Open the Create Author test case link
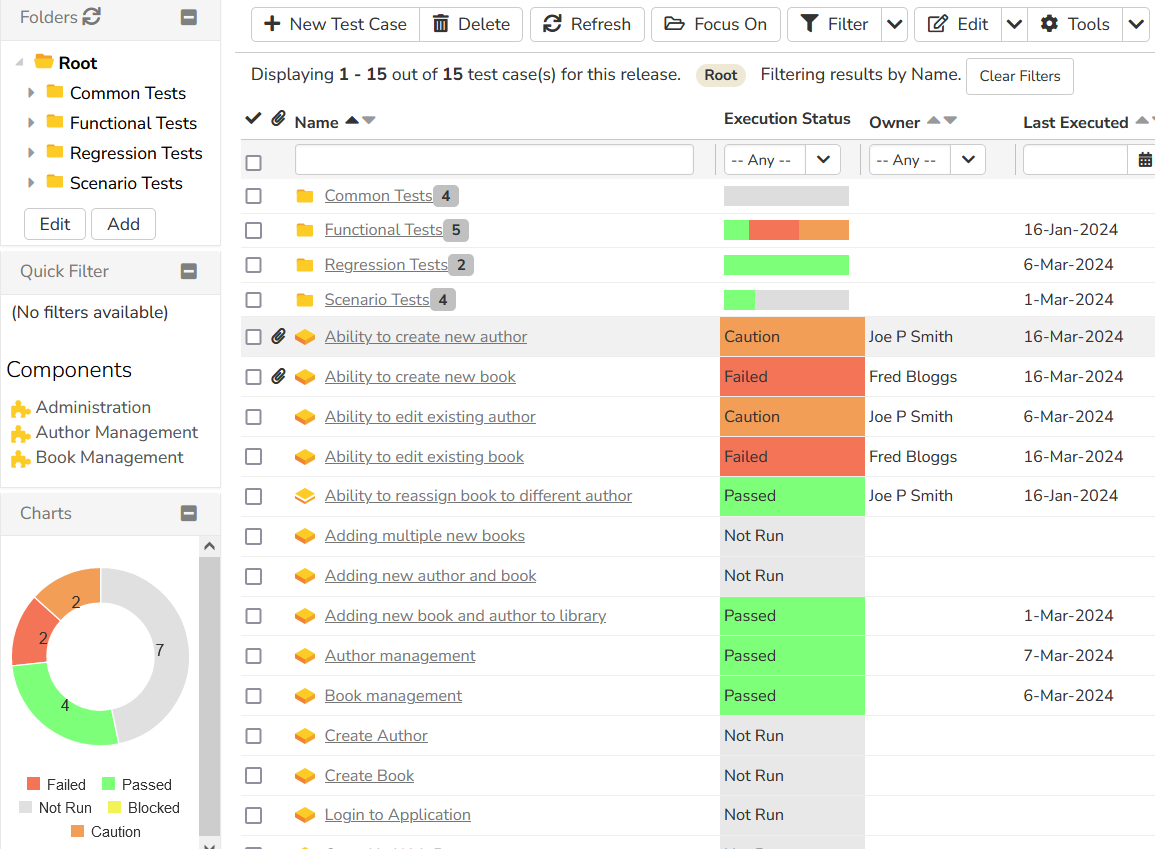This screenshot has width=1155, height=849. point(376,736)
